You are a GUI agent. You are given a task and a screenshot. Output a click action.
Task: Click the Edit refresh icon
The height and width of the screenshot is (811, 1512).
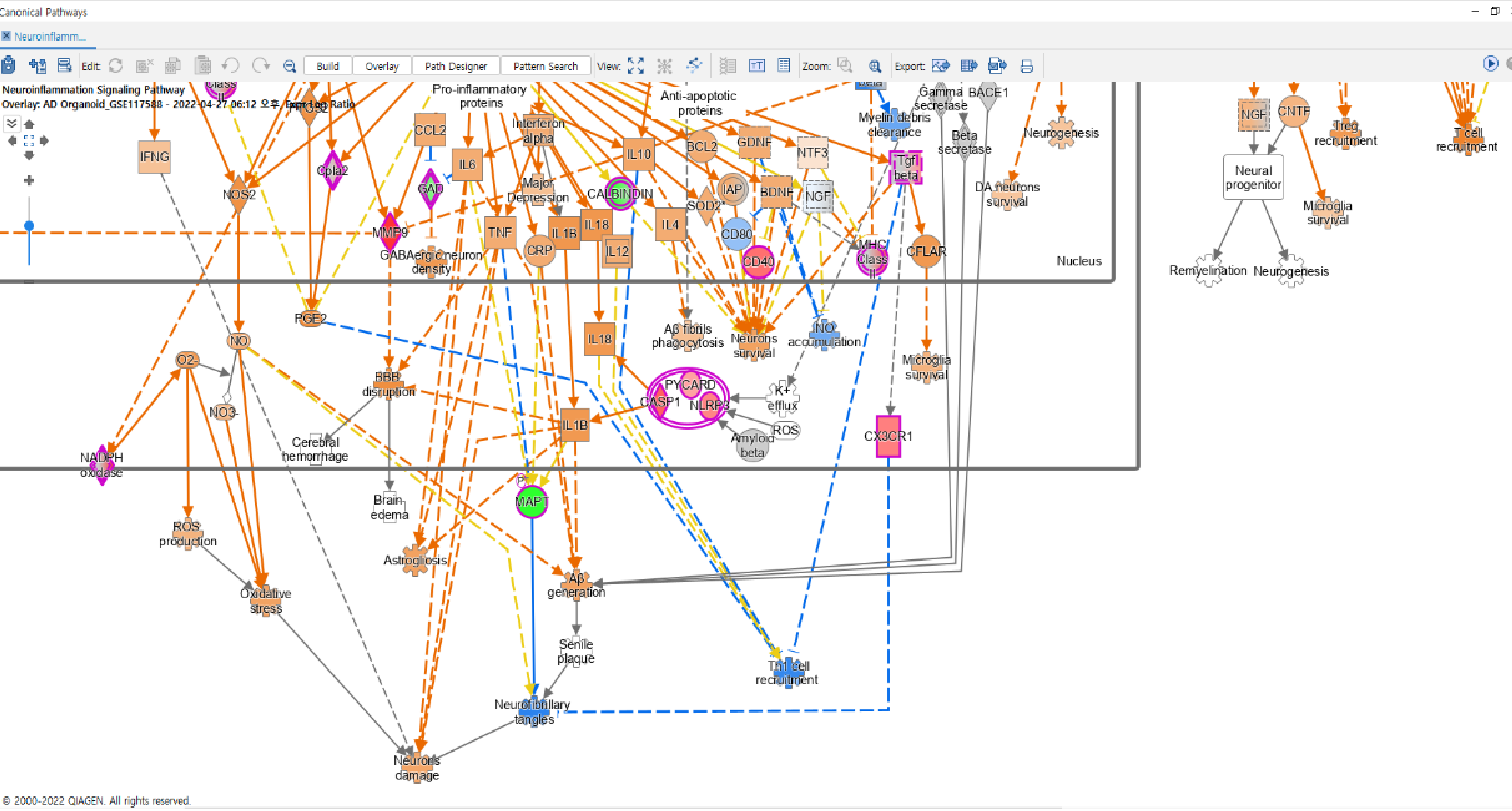coord(116,66)
